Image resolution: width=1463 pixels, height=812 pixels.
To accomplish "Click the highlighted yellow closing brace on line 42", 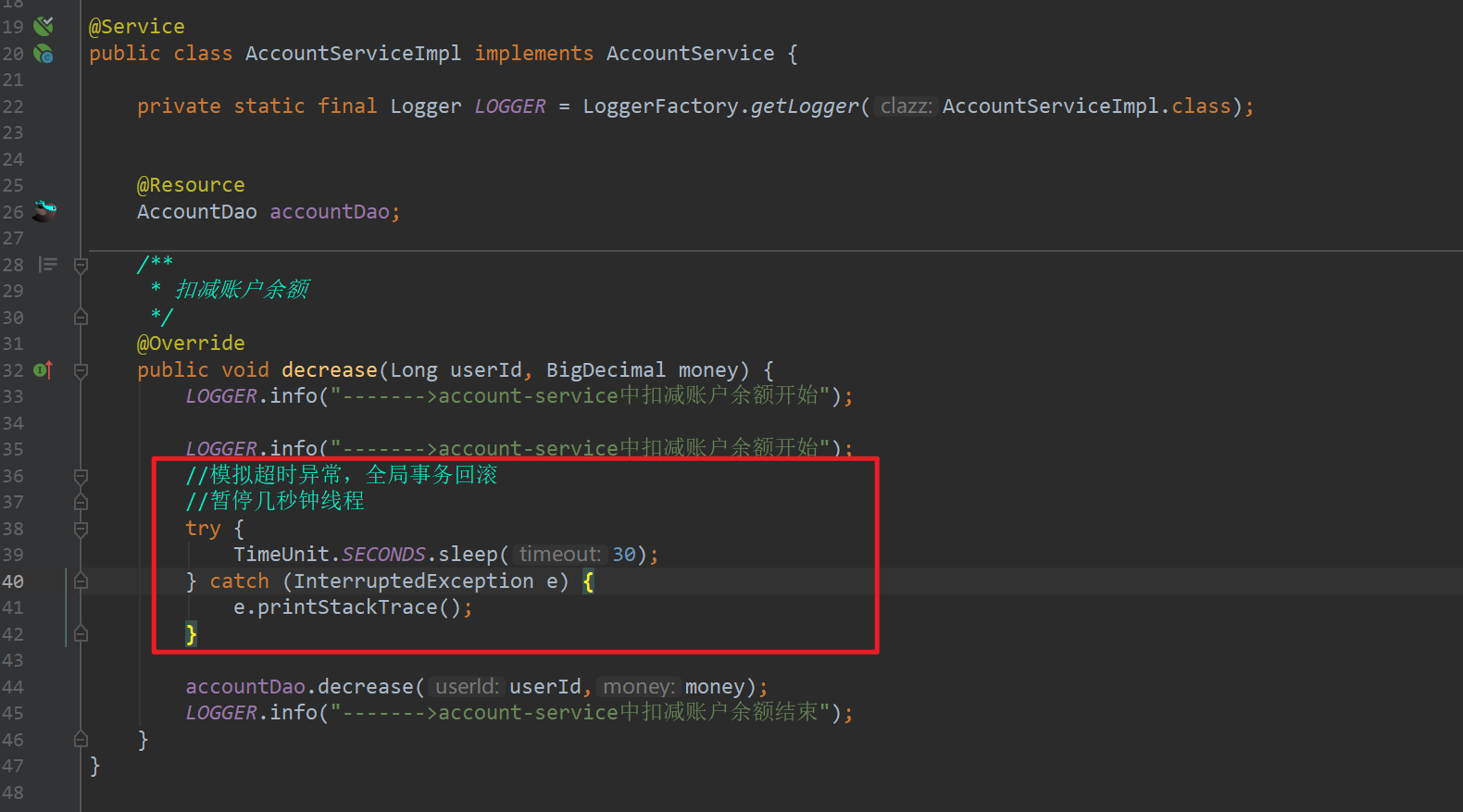I will point(192,634).
